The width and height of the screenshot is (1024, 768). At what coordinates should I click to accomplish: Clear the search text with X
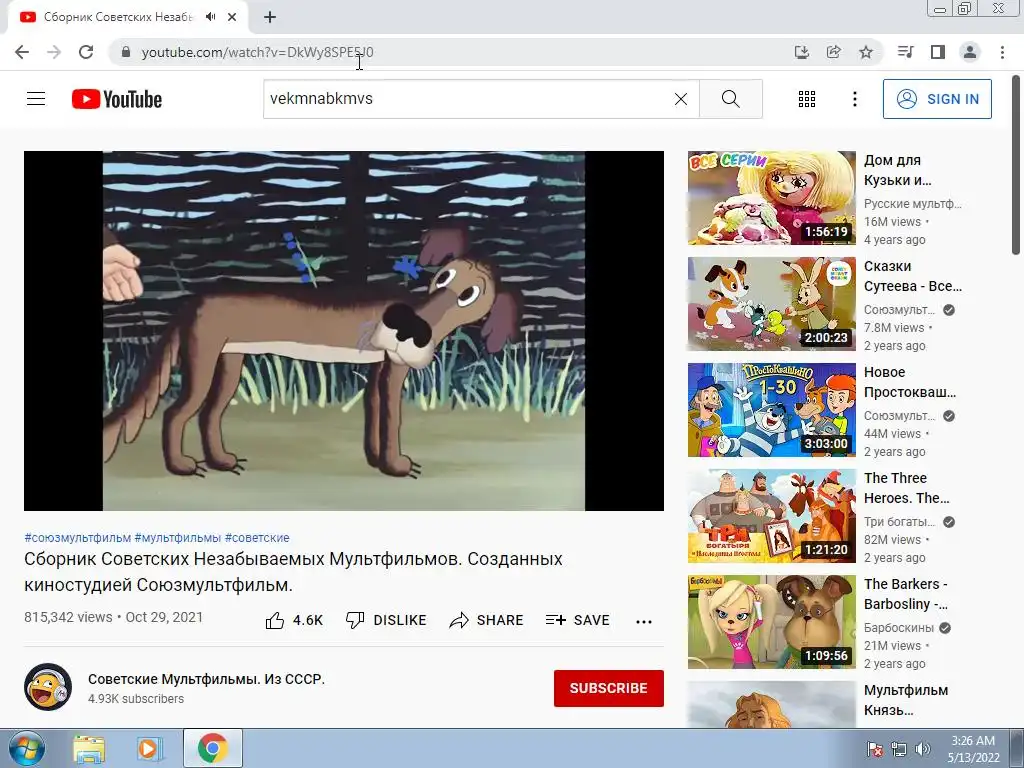coord(680,99)
